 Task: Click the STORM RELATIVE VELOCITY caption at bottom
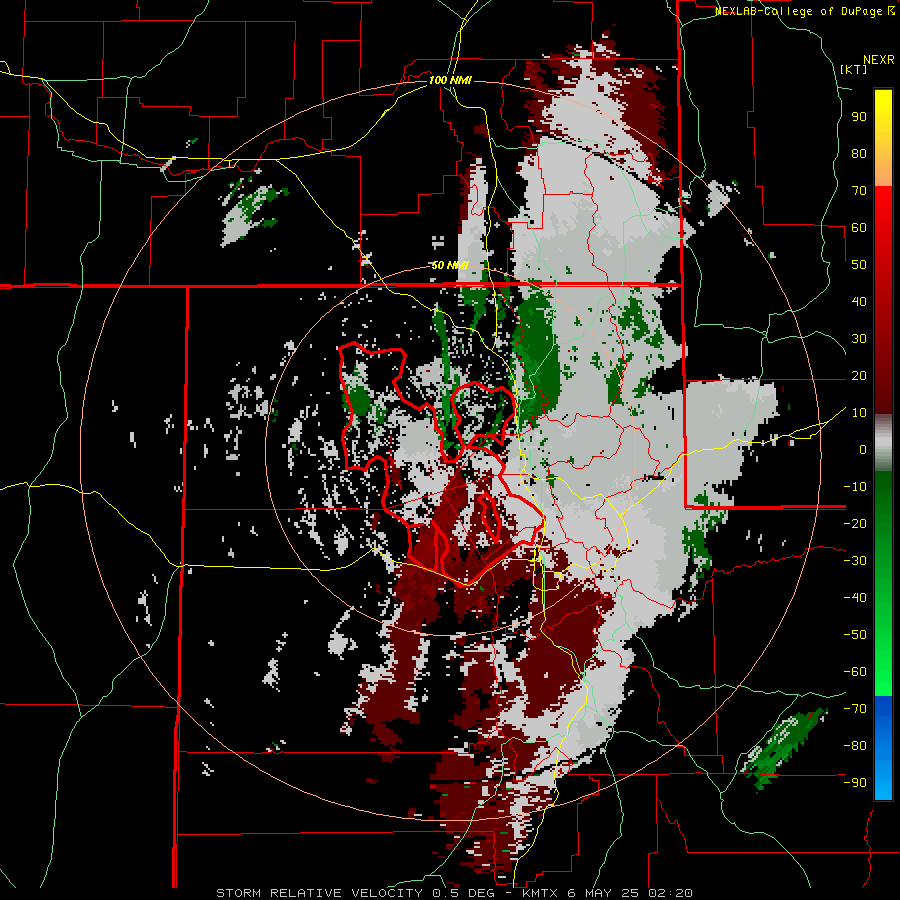[454, 893]
